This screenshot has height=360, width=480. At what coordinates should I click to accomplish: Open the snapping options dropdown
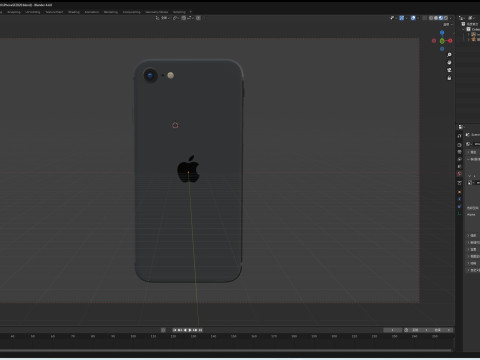(x=189, y=18)
